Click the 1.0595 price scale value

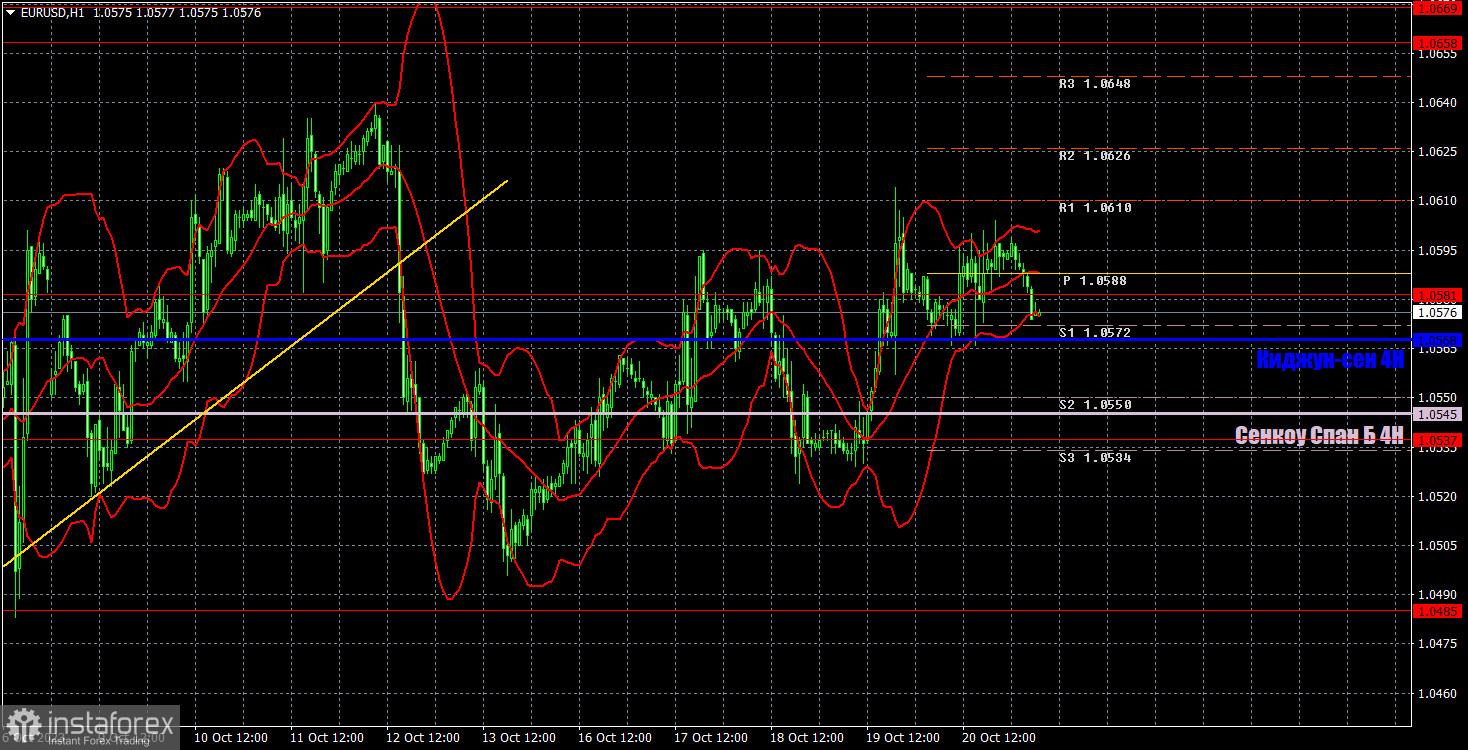click(1438, 250)
